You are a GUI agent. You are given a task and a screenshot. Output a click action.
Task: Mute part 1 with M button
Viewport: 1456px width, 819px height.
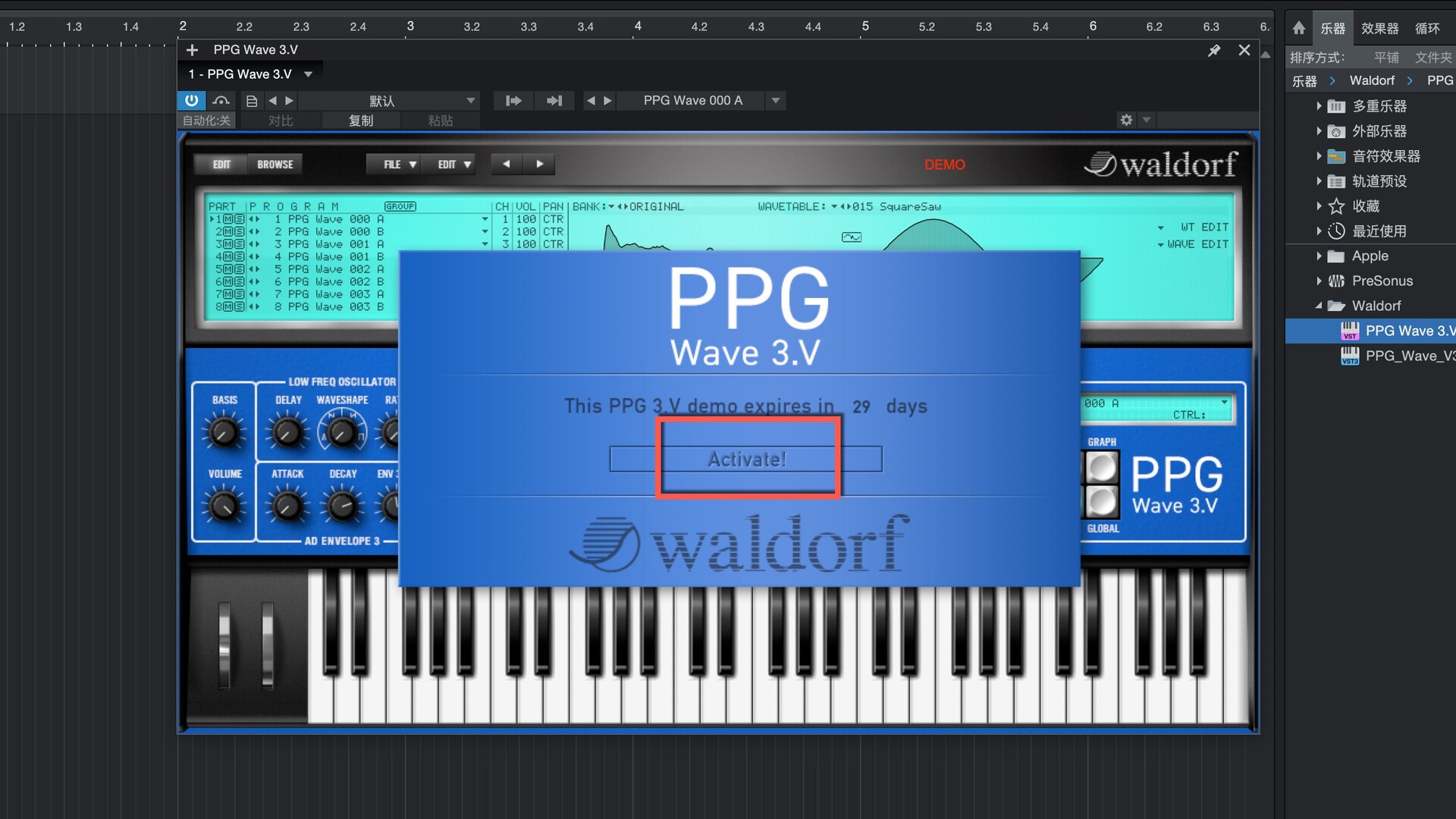(x=229, y=219)
